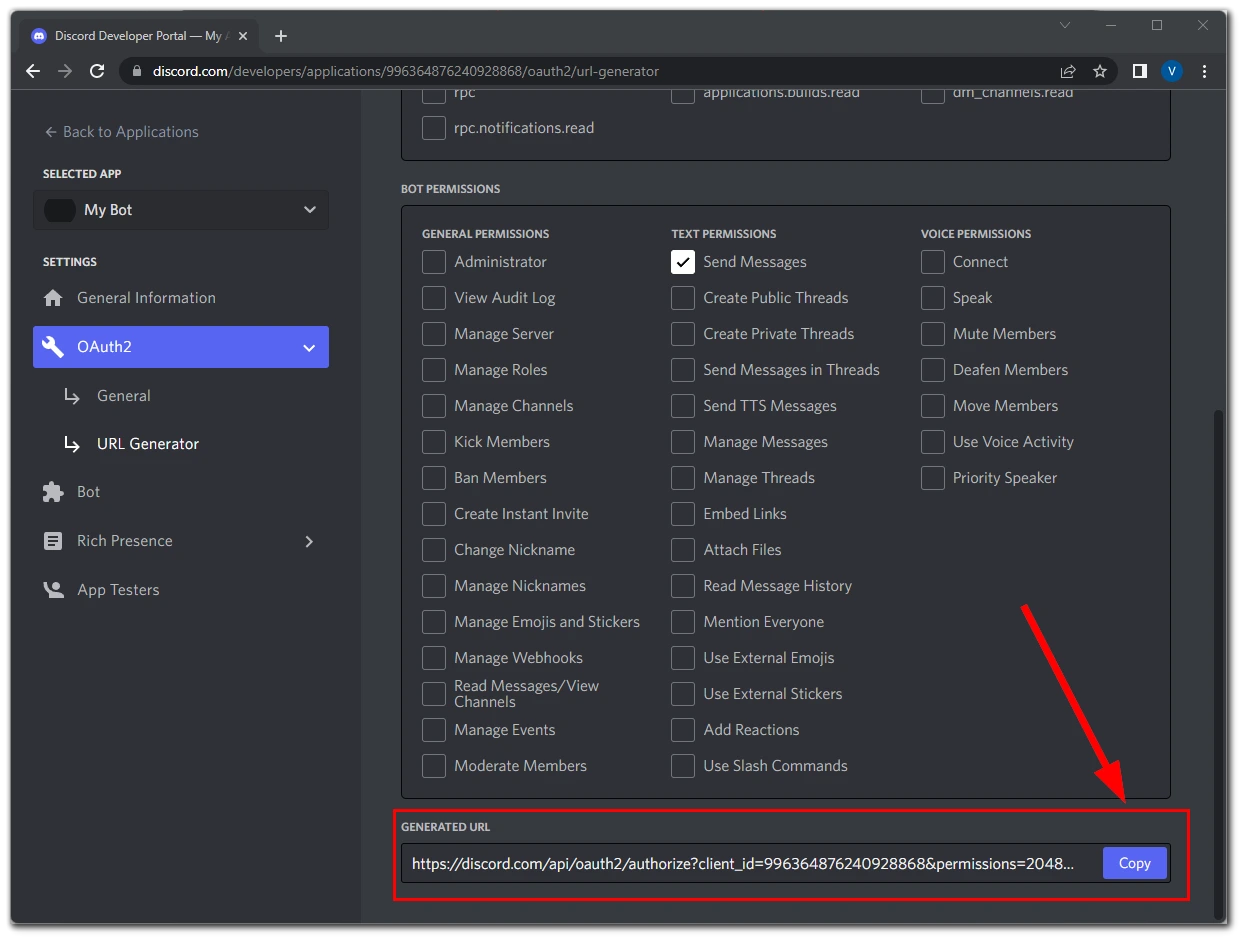Open General Information in the sidebar
The height and width of the screenshot is (942, 1245).
coord(145,297)
